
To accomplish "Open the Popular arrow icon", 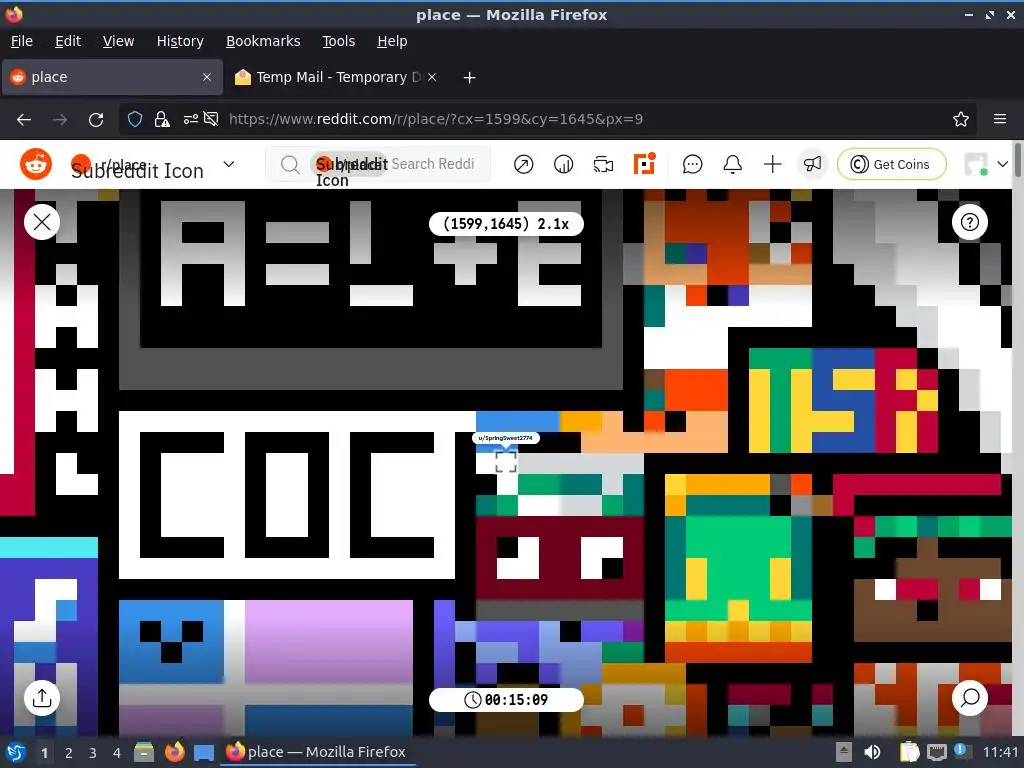I will pyautogui.click(x=523, y=165).
